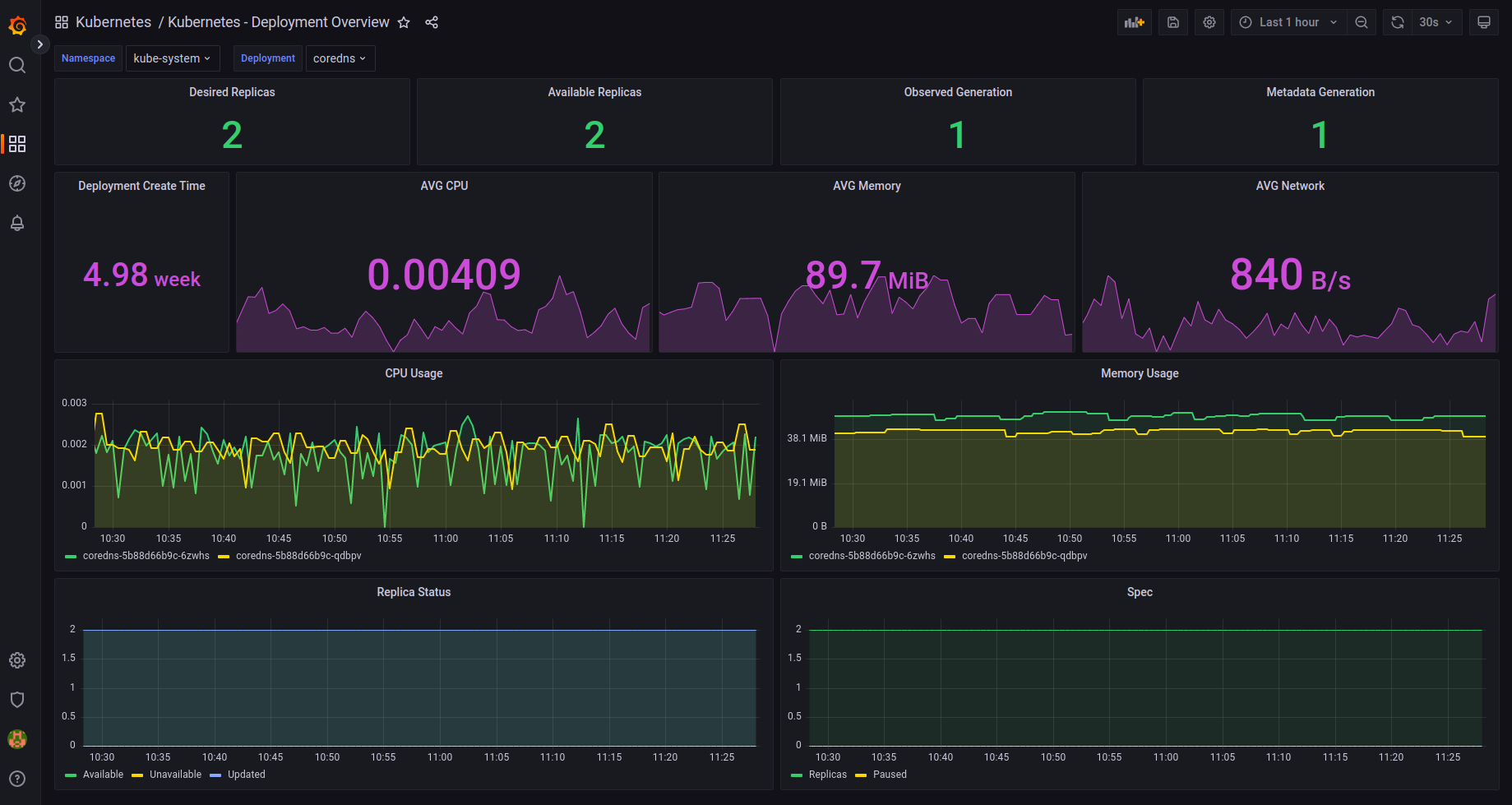Click the yellow qdbpv swatch in Memory Usage
This screenshot has width=1512, height=805.
(x=950, y=557)
